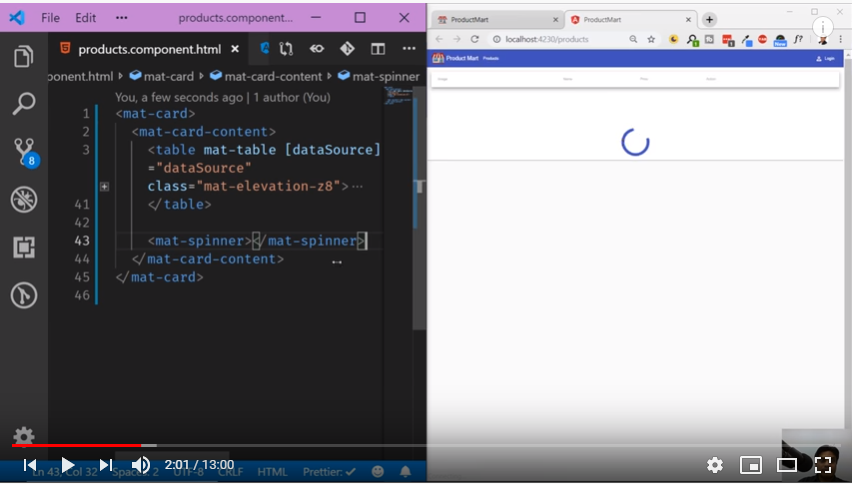This screenshot has width=852, height=484.
Task: Reload the localhost products page
Action: 474,39
